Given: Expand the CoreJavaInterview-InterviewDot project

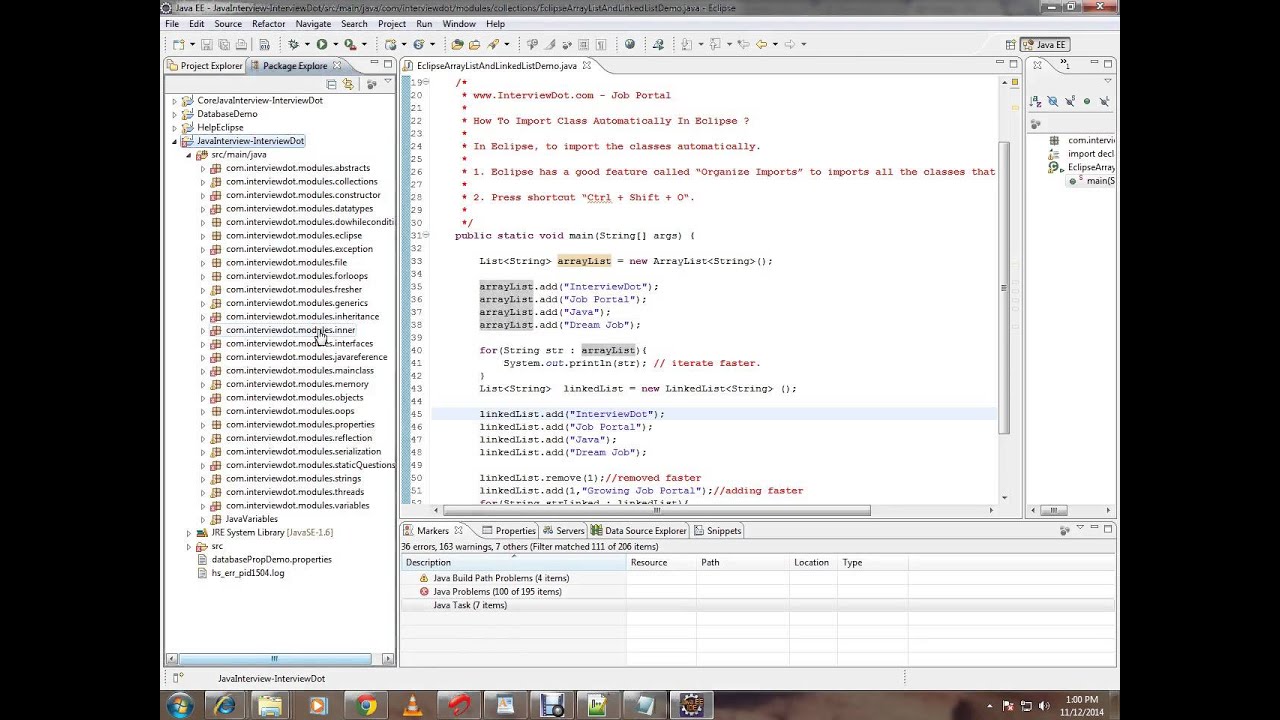Looking at the screenshot, I should coord(174,100).
